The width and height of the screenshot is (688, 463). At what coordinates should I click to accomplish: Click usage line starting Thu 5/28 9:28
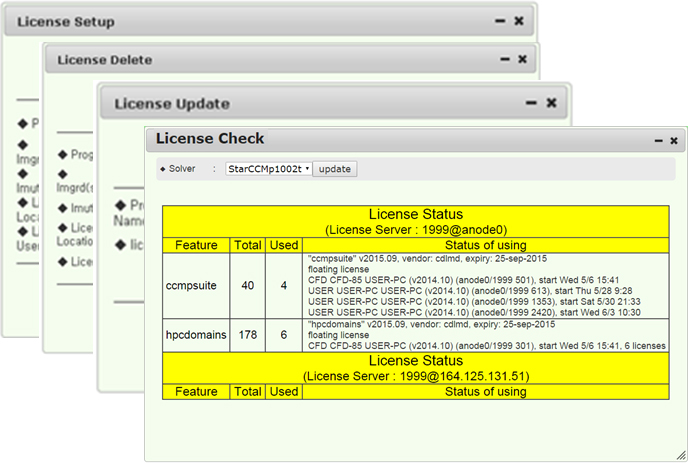click(470, 291)
